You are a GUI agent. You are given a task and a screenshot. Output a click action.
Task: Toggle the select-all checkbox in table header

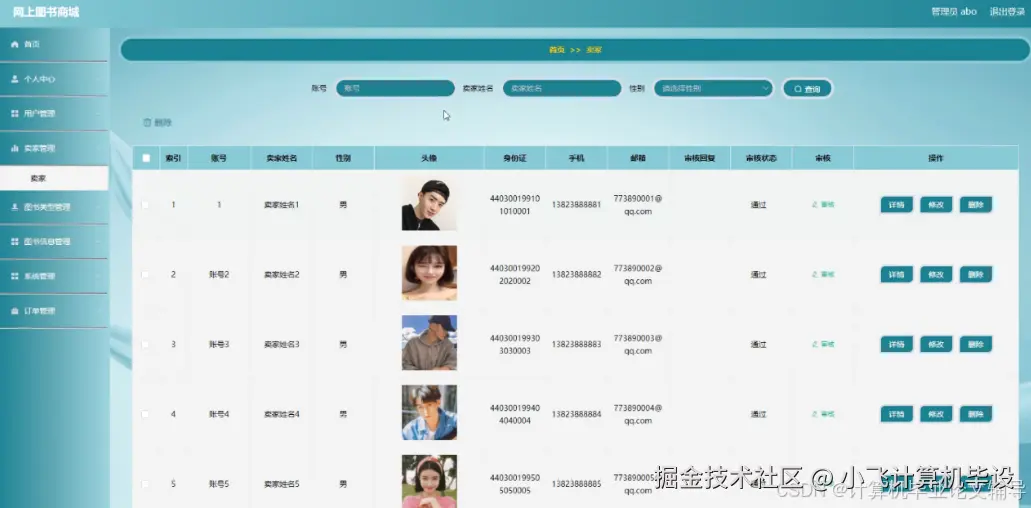[x=146, y=158]
